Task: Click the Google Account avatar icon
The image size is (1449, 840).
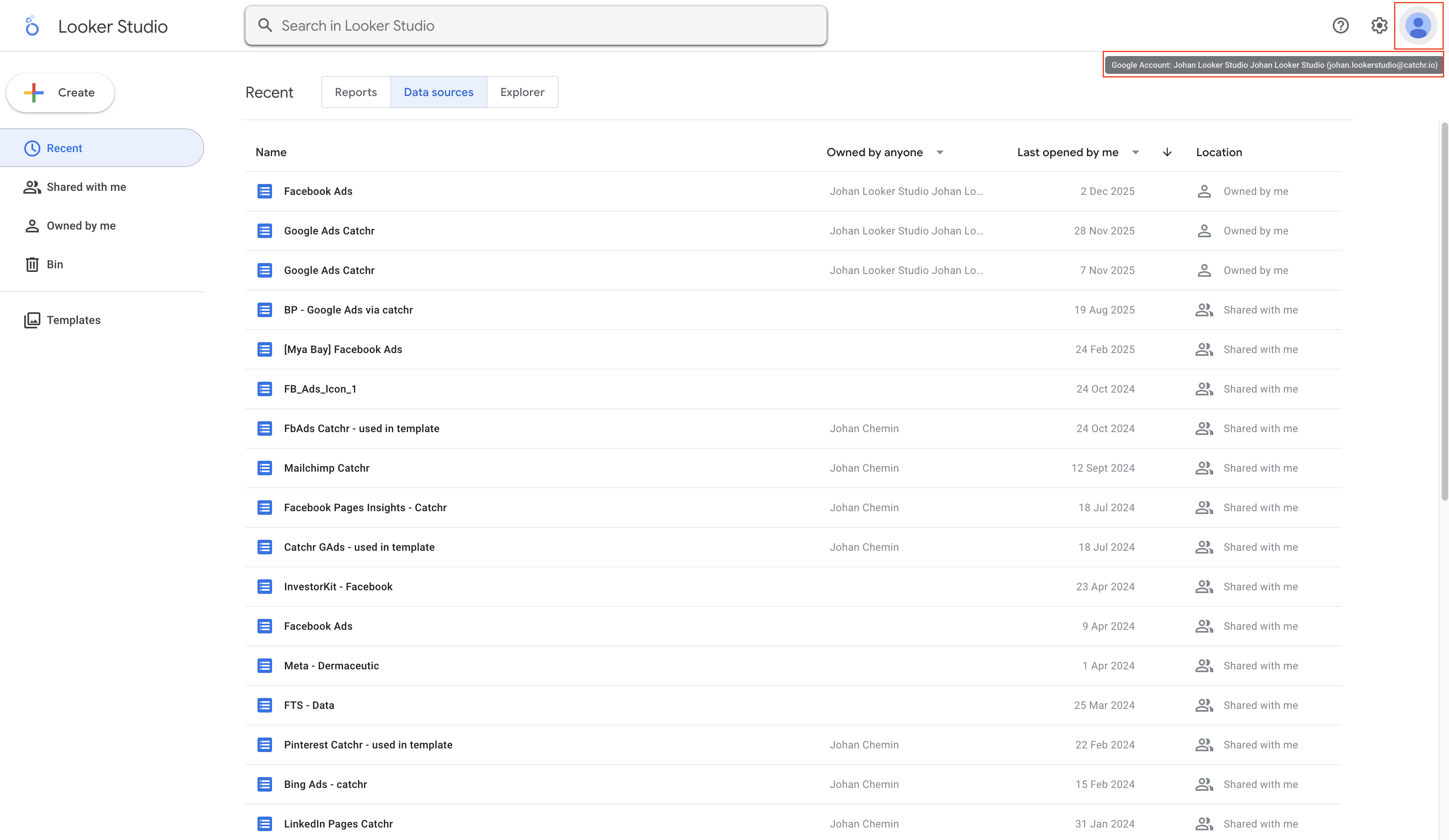Action: click(1418, 26)
